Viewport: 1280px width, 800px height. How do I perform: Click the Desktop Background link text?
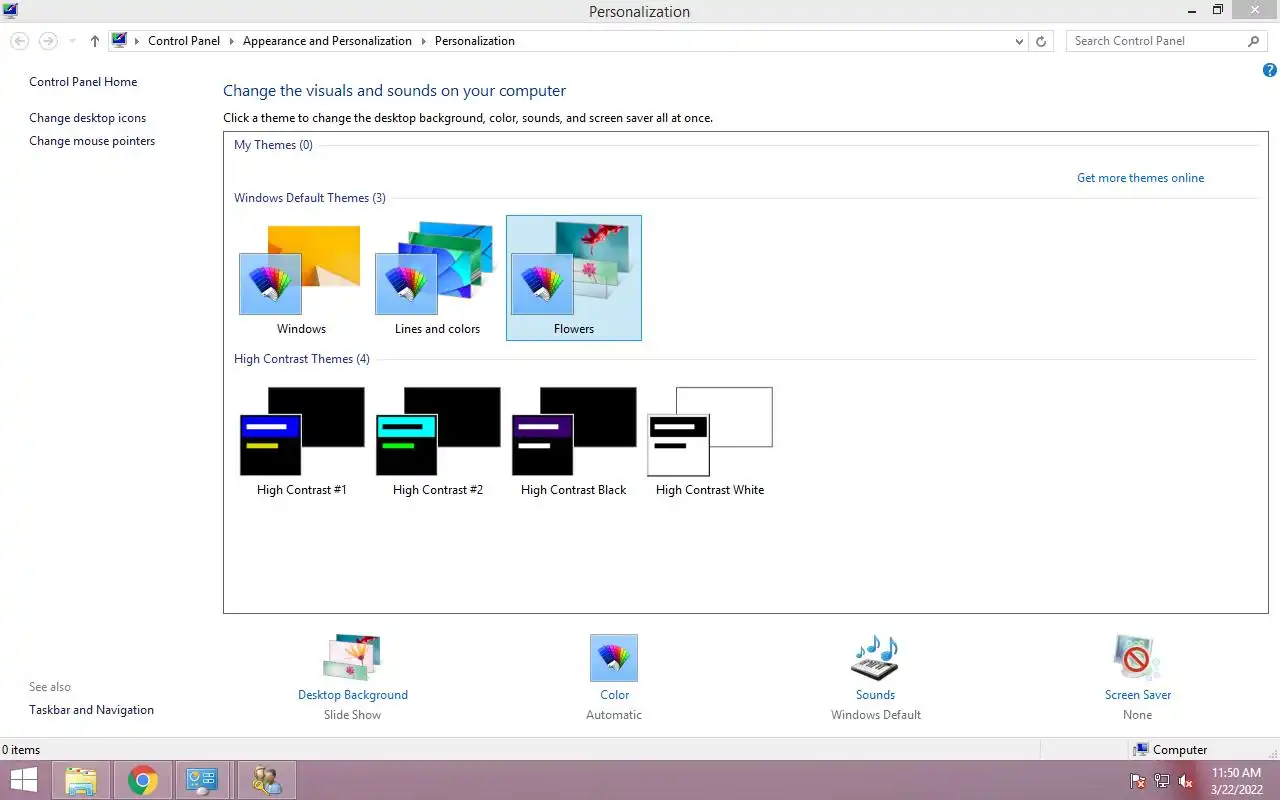(353, 695)
